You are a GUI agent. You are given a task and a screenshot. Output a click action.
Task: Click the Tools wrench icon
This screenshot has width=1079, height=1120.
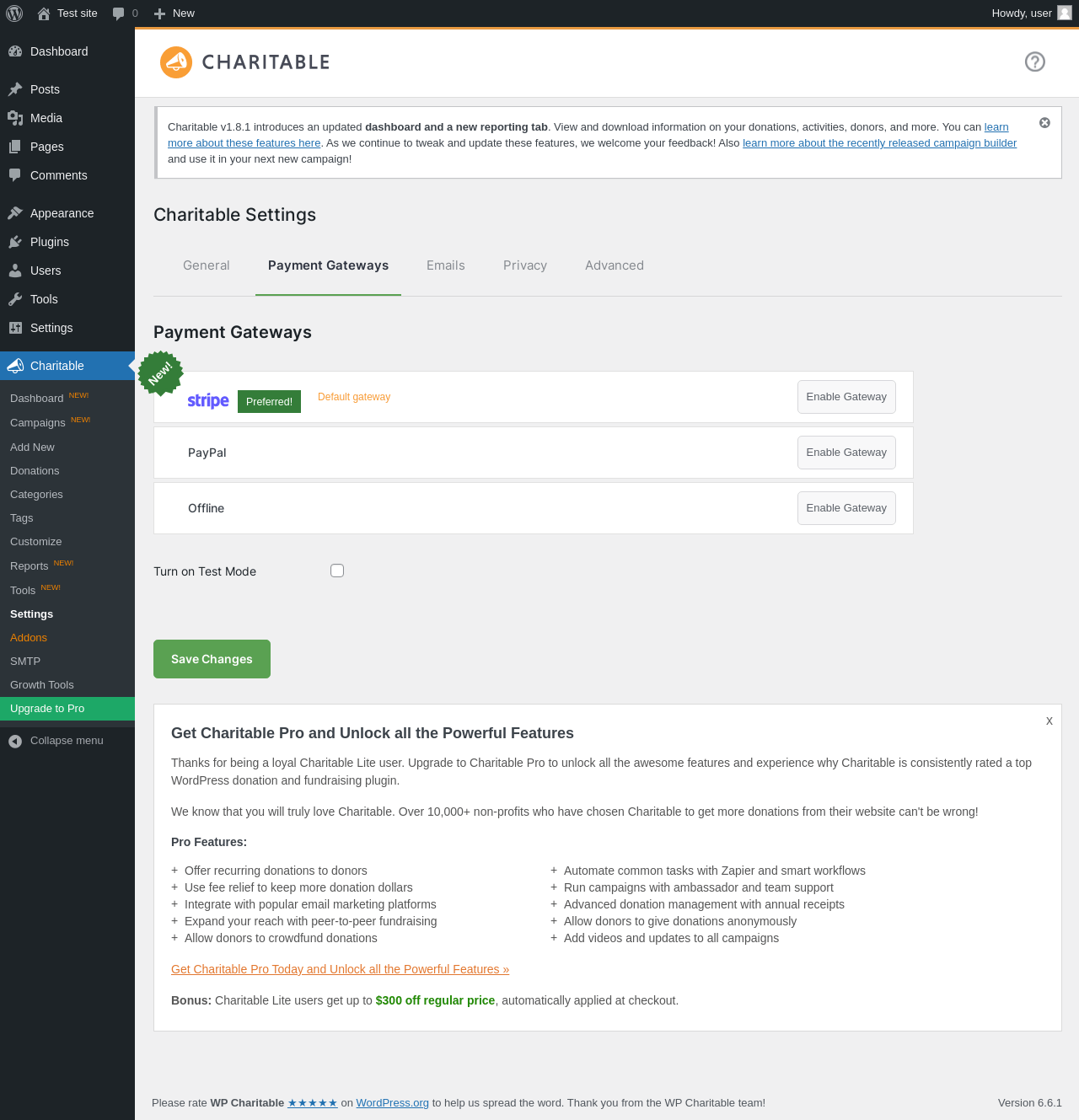point(15,299)
